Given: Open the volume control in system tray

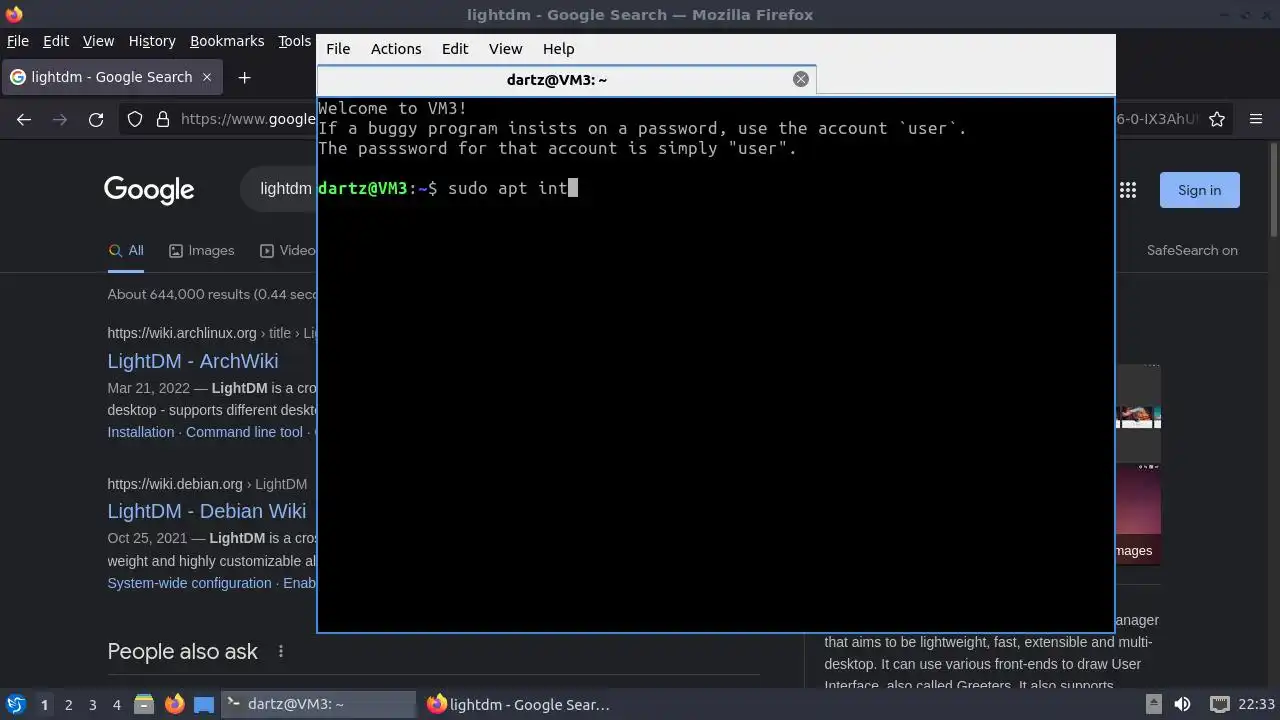Looking at the screenshot, I should point(1182,704).
